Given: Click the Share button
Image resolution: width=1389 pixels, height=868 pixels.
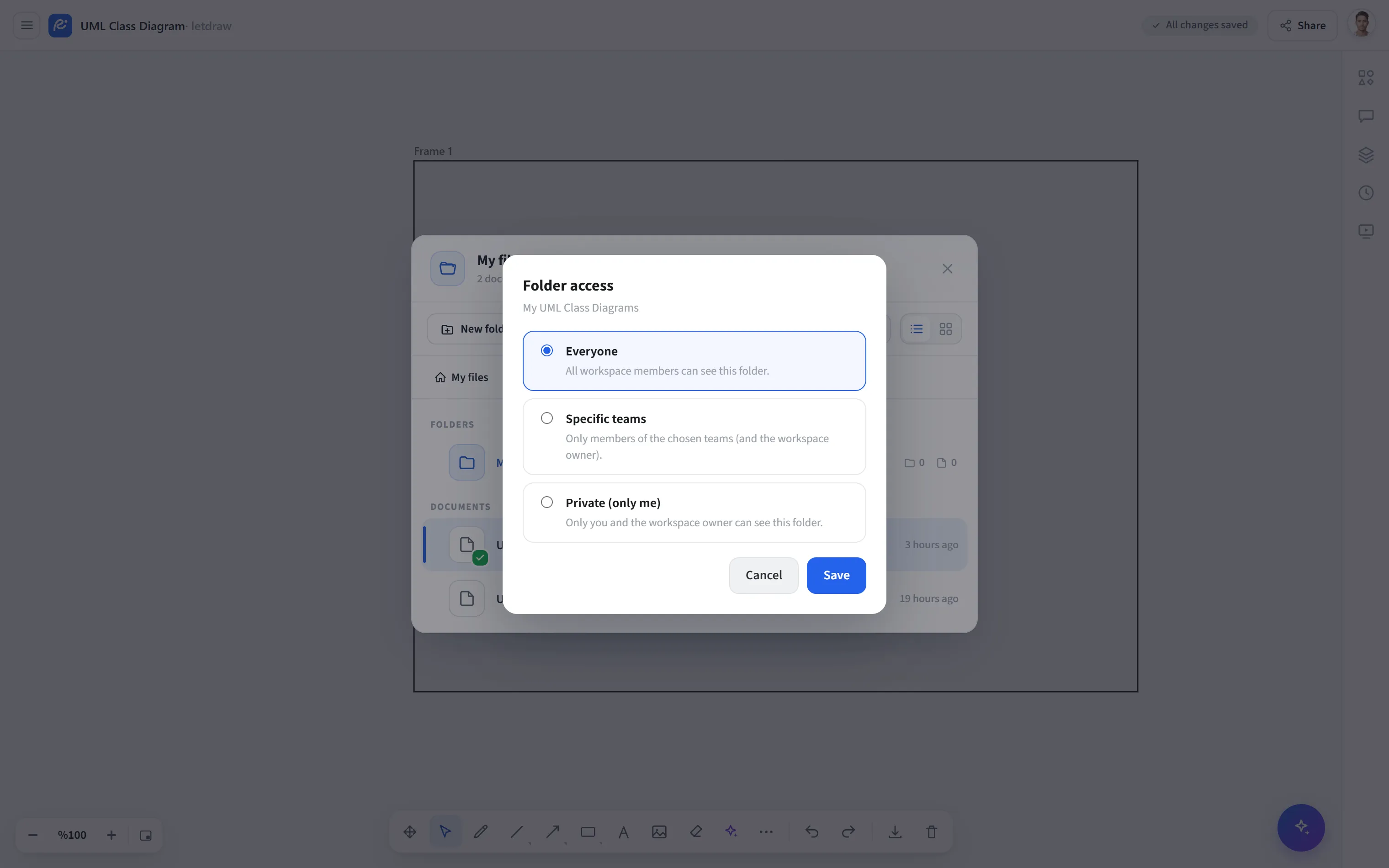Looking at the screenshot, I should 1302,25.
